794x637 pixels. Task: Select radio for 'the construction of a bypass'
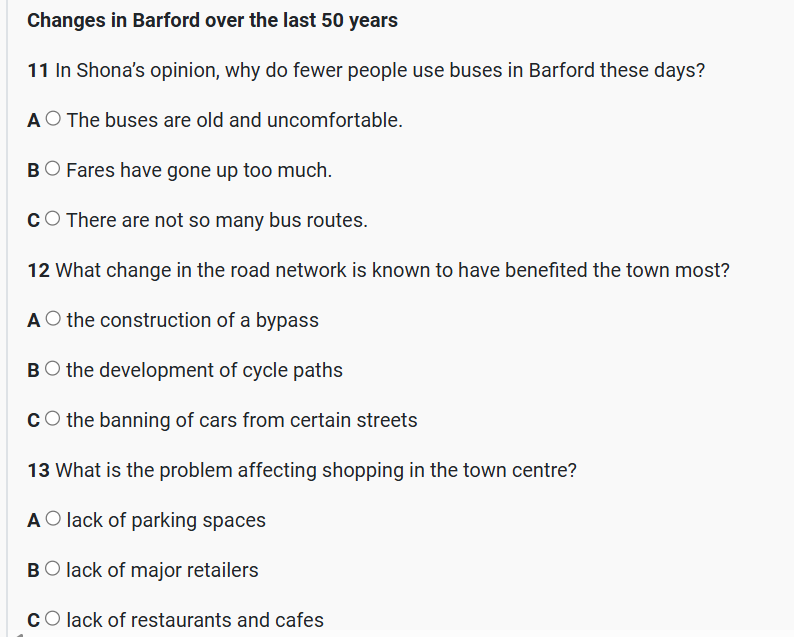(53, 320)
